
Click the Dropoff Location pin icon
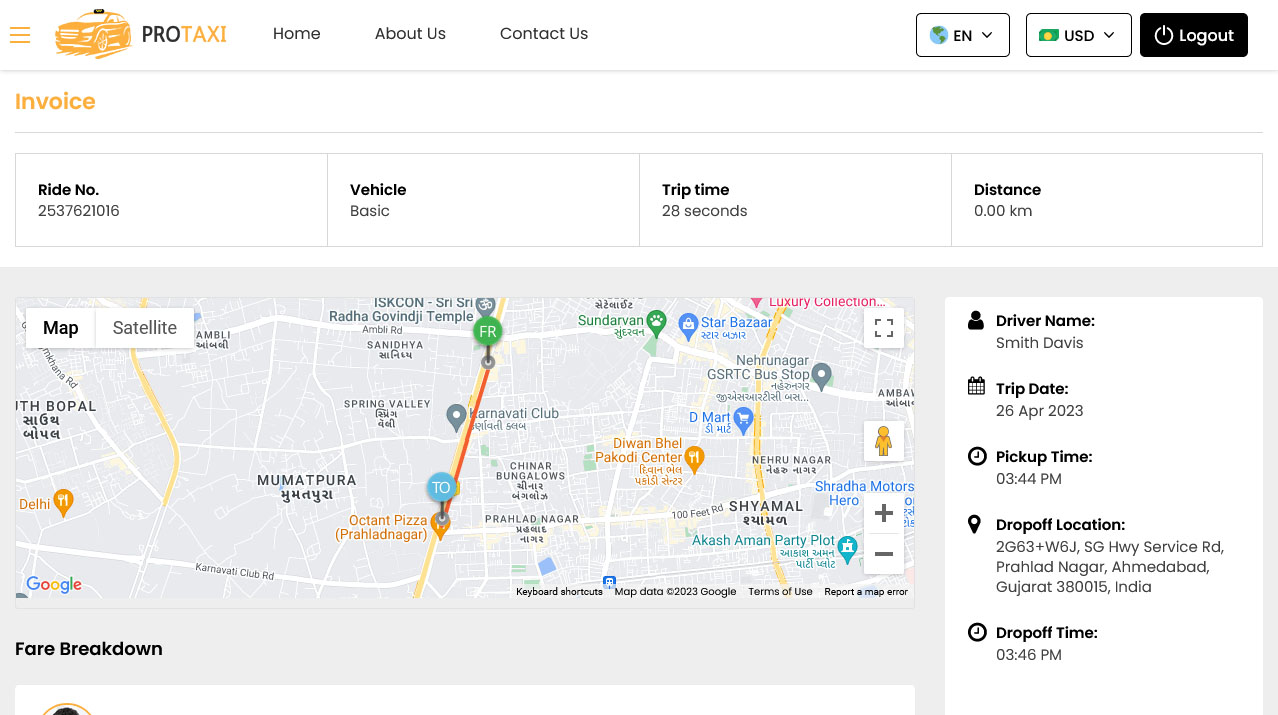(975, 524)
